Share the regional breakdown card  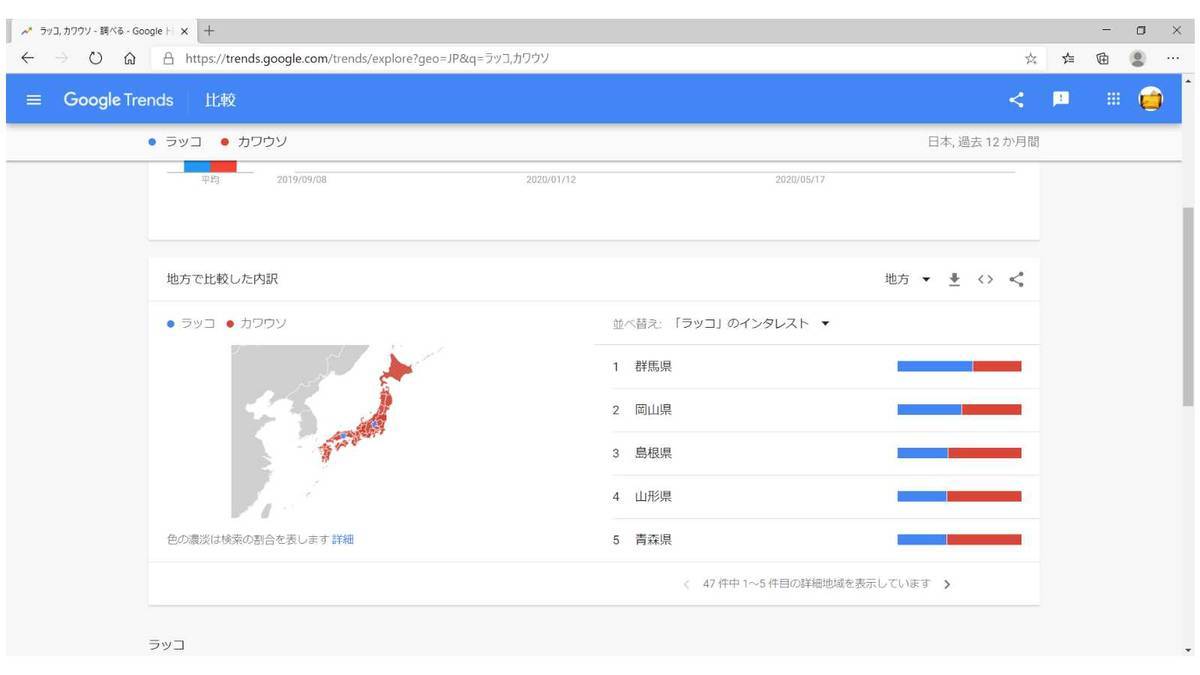click(1016, 279)
